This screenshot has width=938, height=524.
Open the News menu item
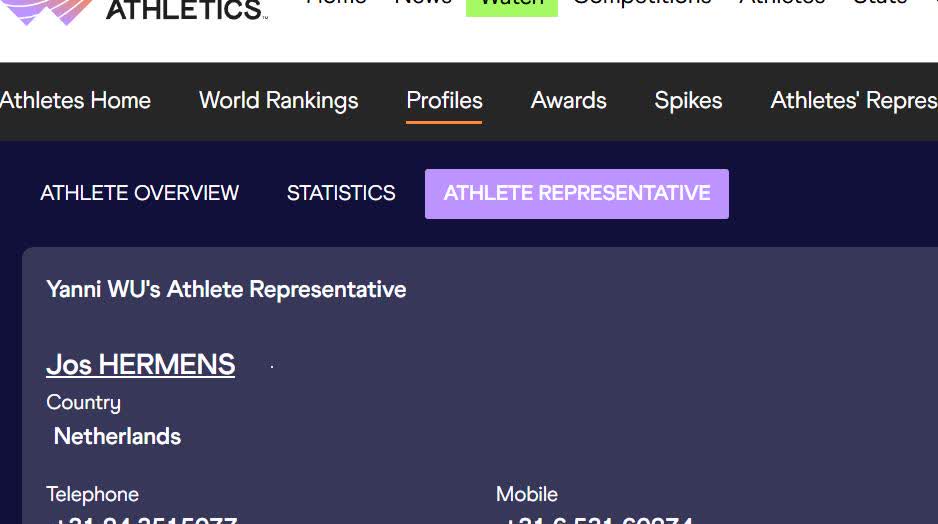[x=423, y=4]
